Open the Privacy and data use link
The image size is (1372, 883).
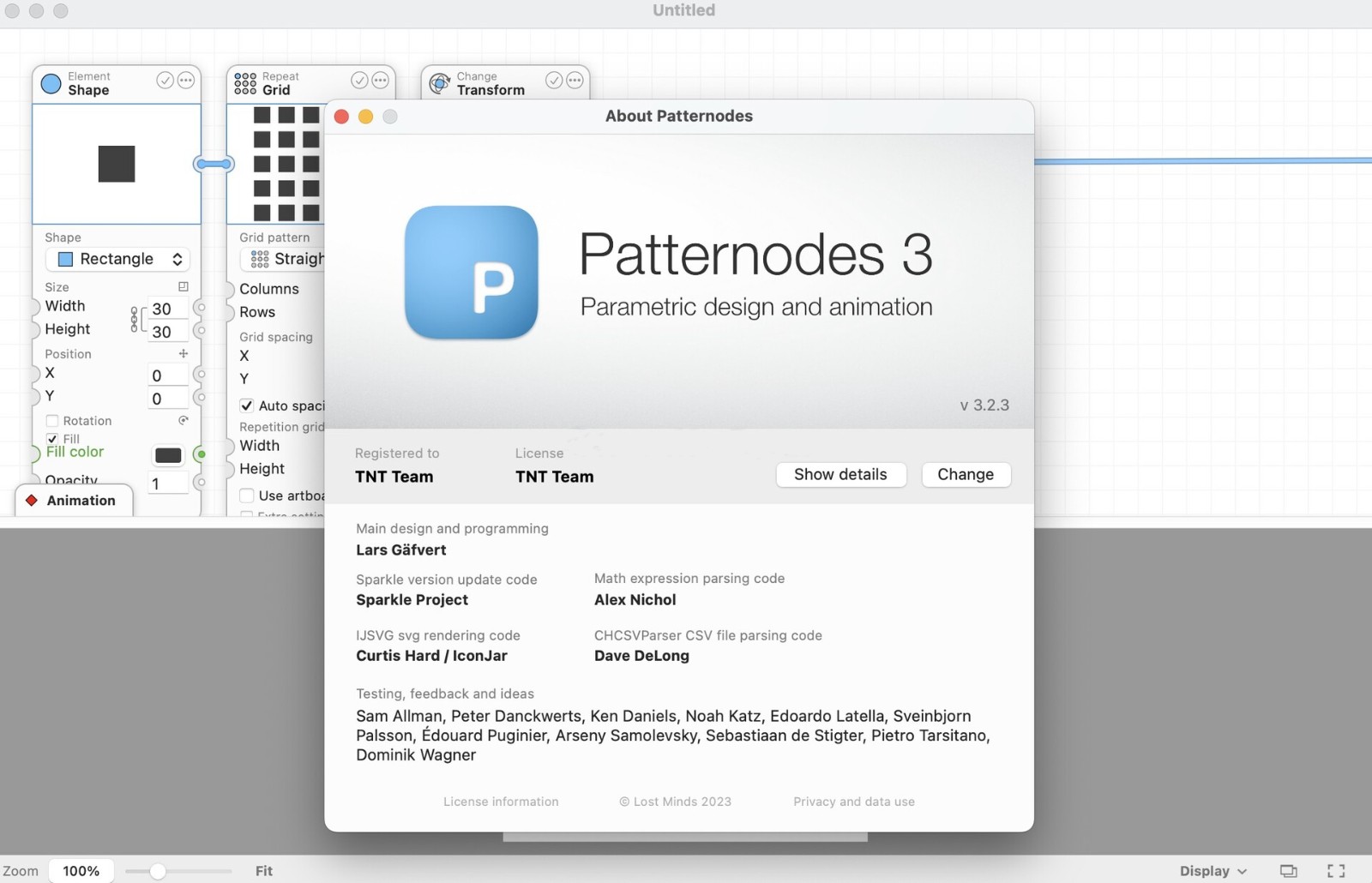point(854,802)
